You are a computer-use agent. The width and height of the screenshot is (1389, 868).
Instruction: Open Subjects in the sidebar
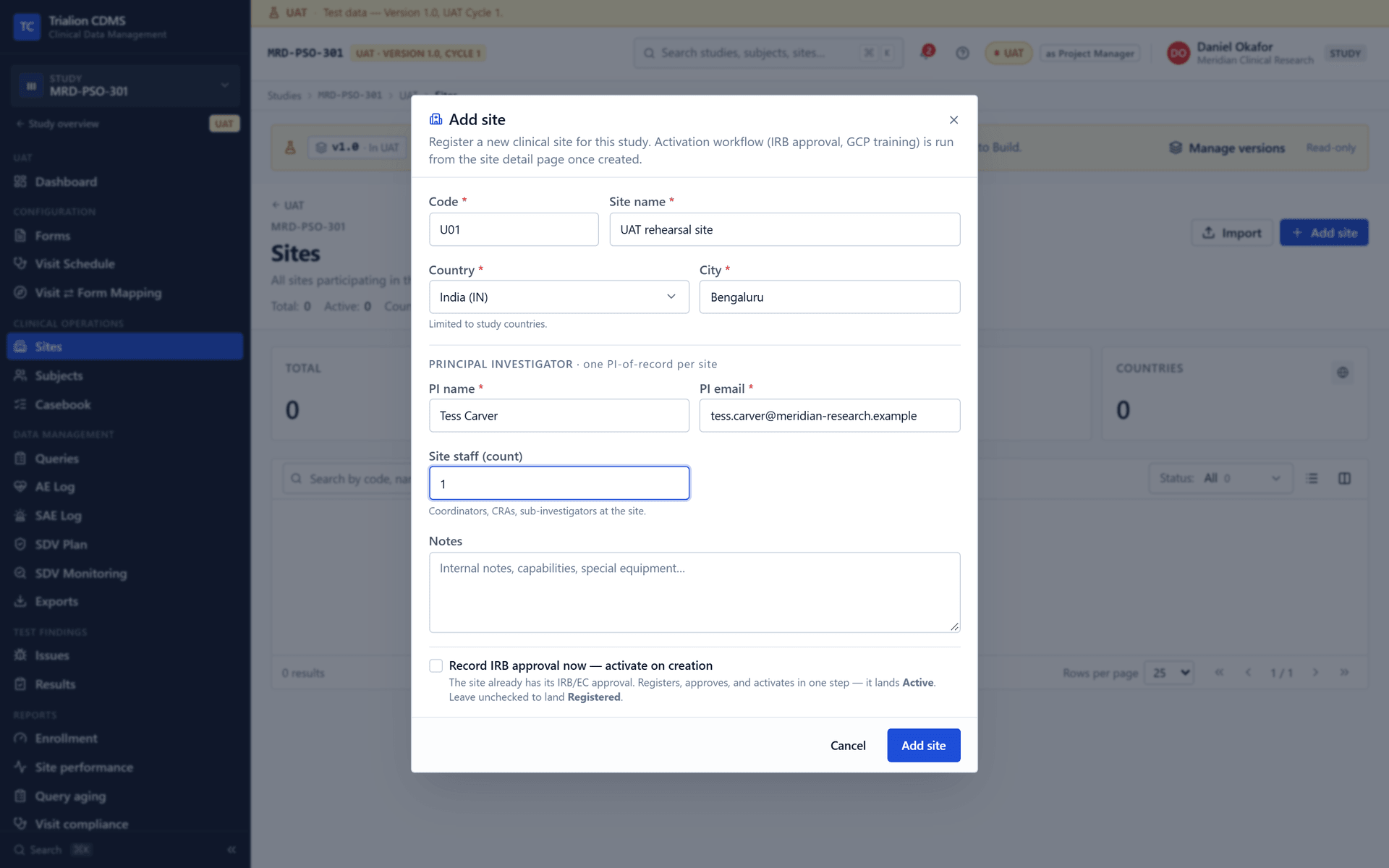click(x=124, y=375)
